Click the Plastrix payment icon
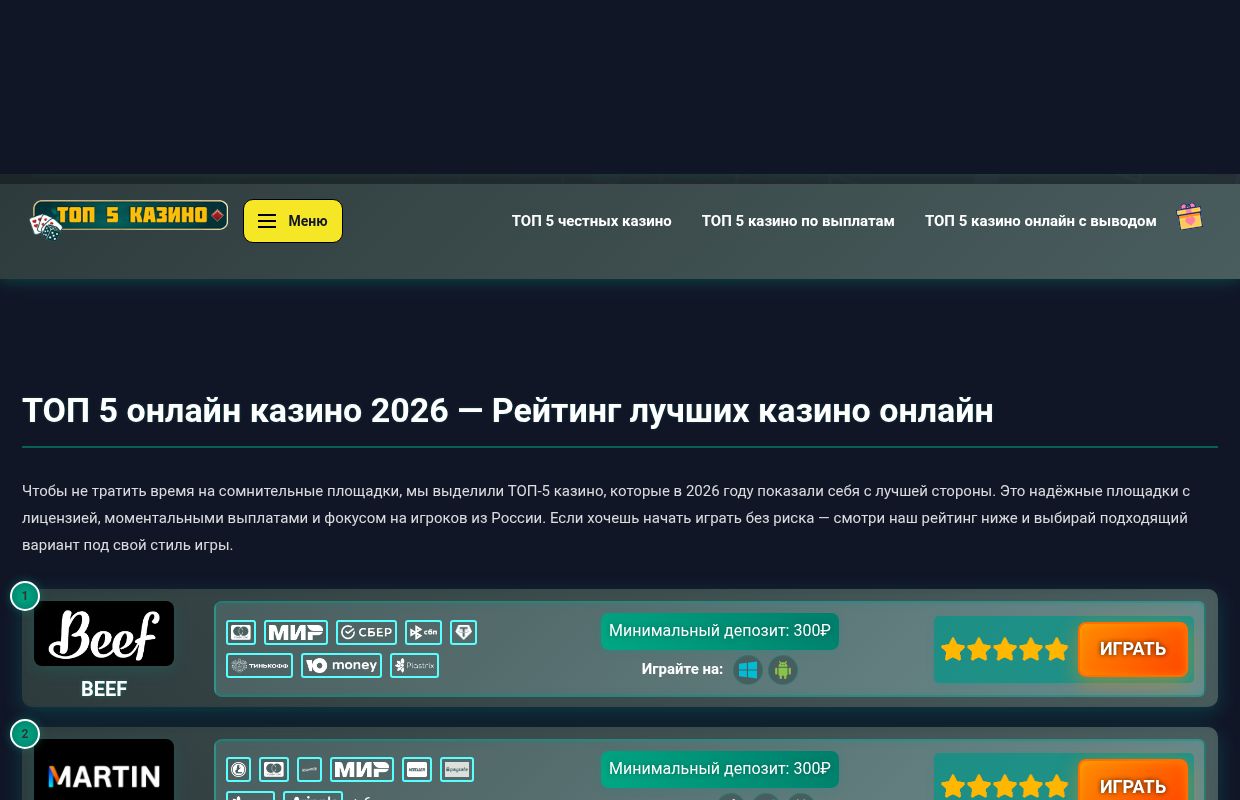This screenshot has width=1240, height=800. (414, 665)
